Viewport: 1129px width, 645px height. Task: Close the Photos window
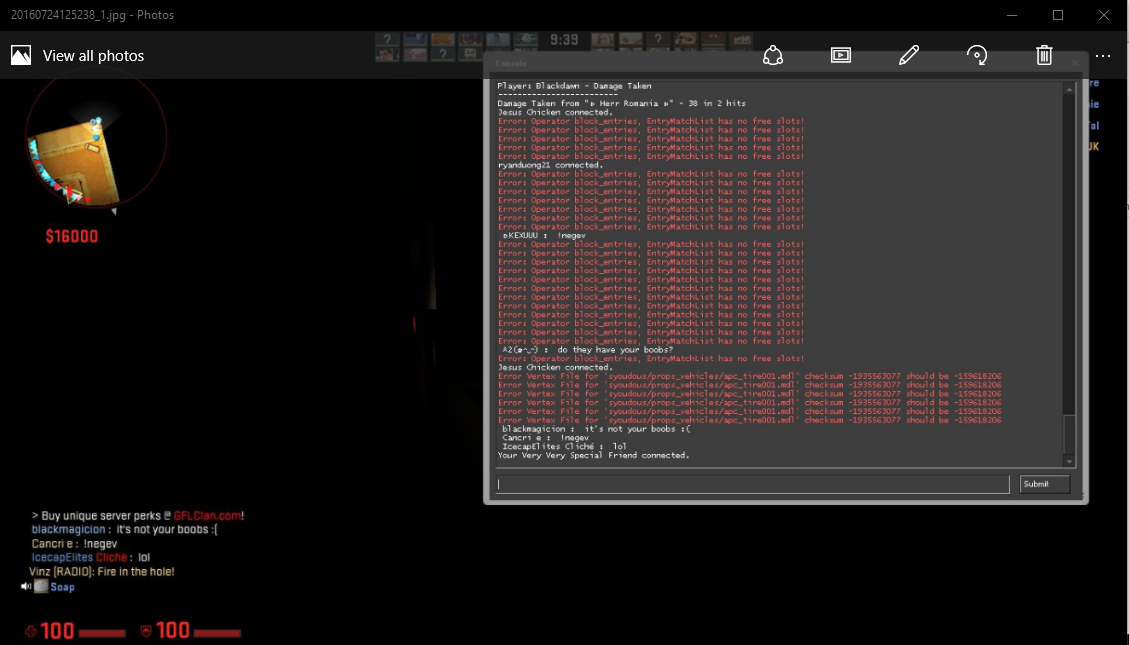pyautogui.click(x=1104, y=15)
